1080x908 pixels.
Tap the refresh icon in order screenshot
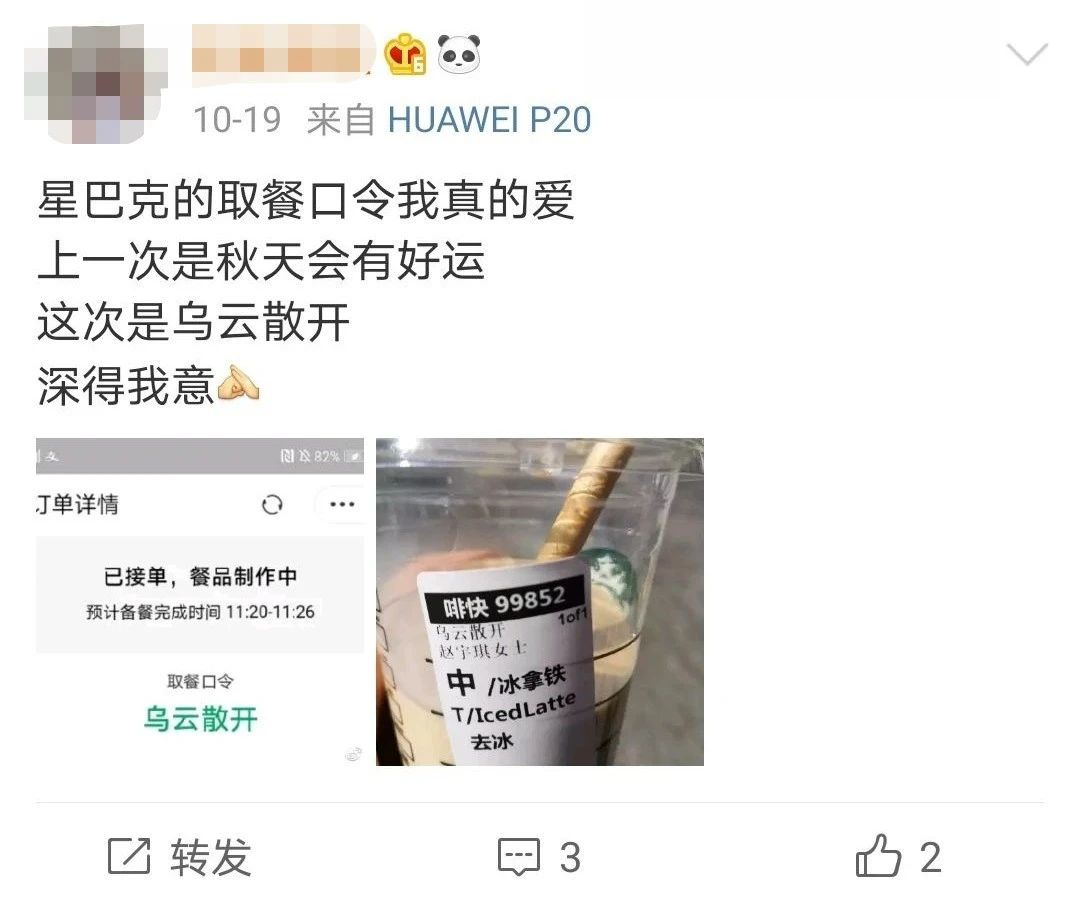272,505
